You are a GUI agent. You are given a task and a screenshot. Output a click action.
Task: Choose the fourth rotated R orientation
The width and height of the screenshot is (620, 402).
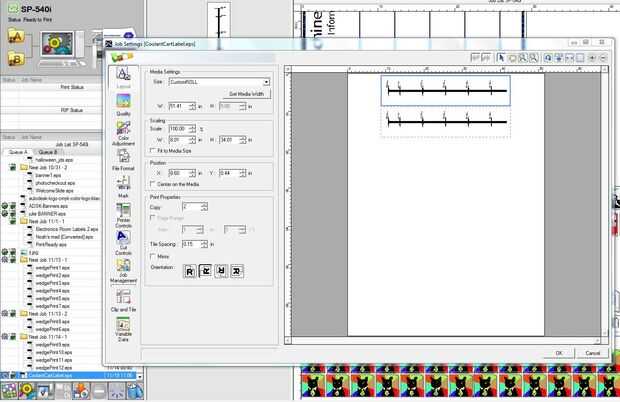237,271
